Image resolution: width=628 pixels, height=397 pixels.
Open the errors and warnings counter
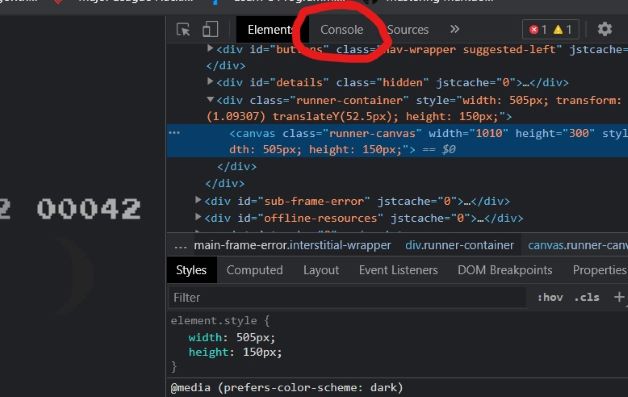point(550,29)
